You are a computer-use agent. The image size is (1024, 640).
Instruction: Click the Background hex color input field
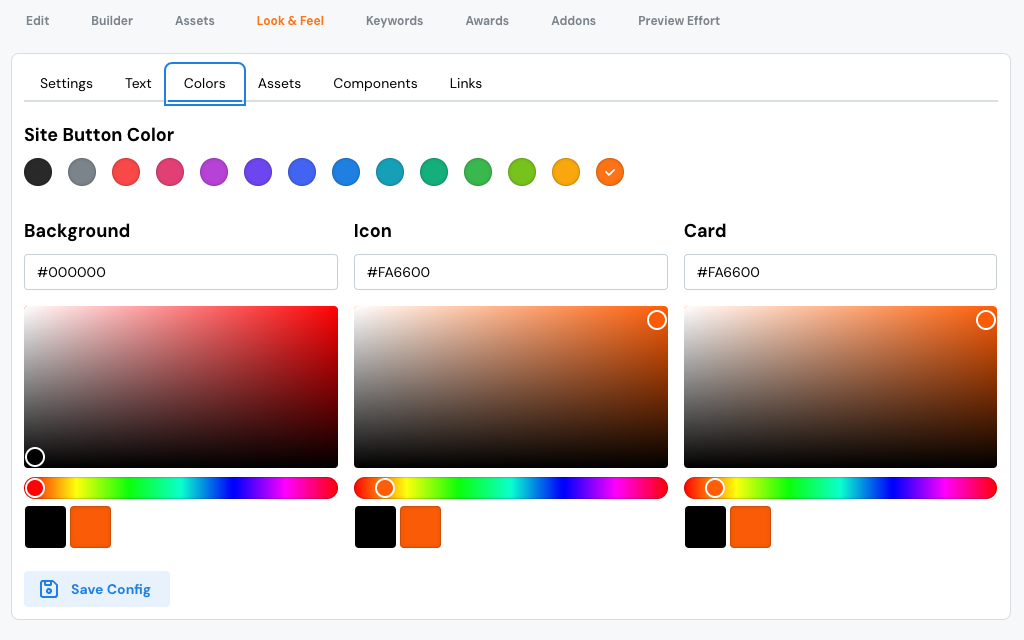pos(181,272)
